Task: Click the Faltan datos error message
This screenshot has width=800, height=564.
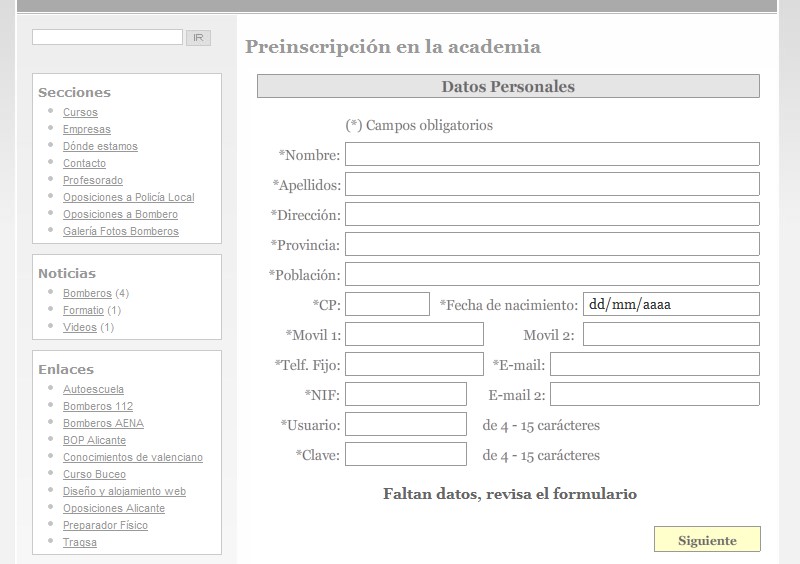Action: (510, 494)
